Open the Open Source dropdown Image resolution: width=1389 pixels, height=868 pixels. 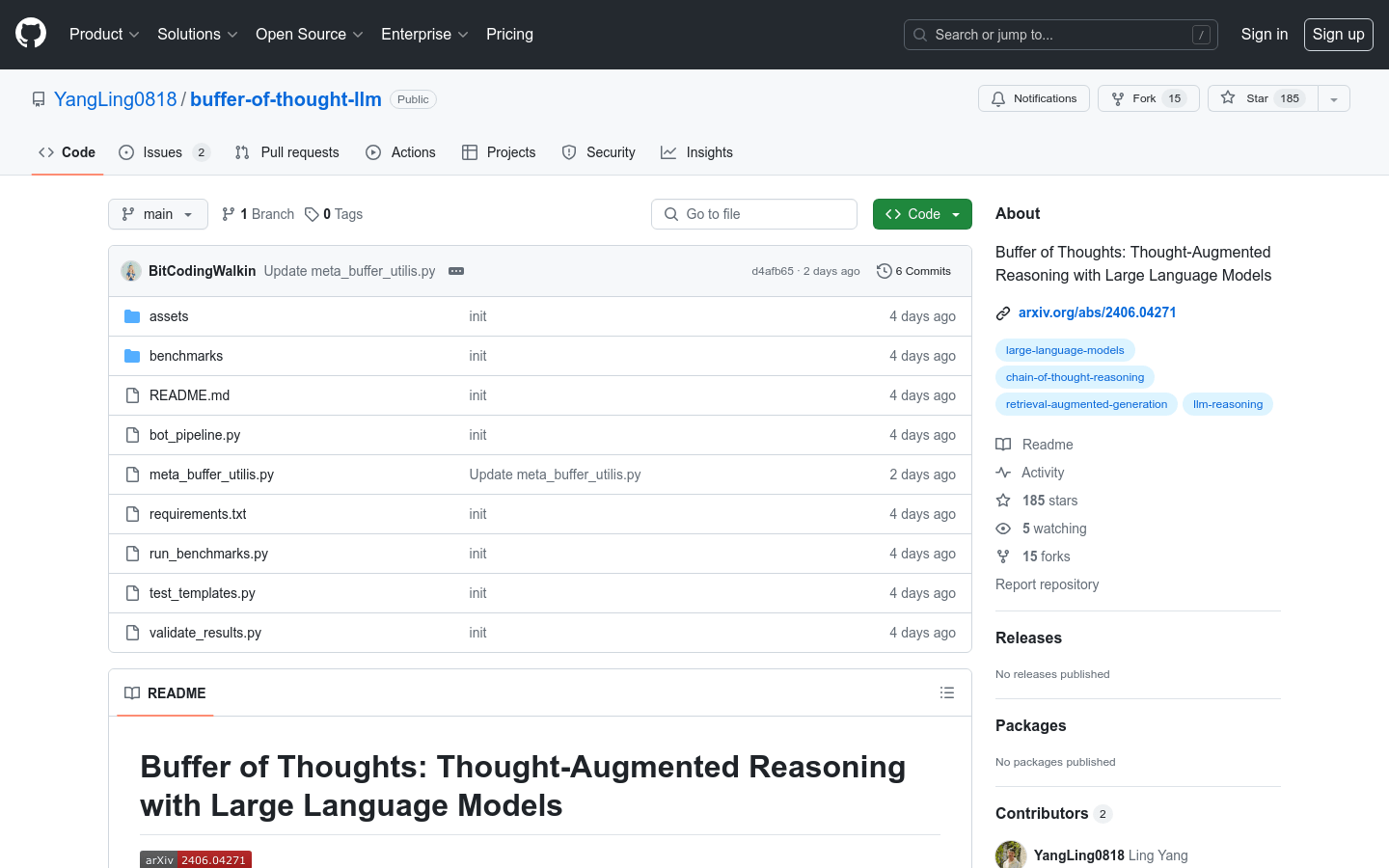[309, 34]
